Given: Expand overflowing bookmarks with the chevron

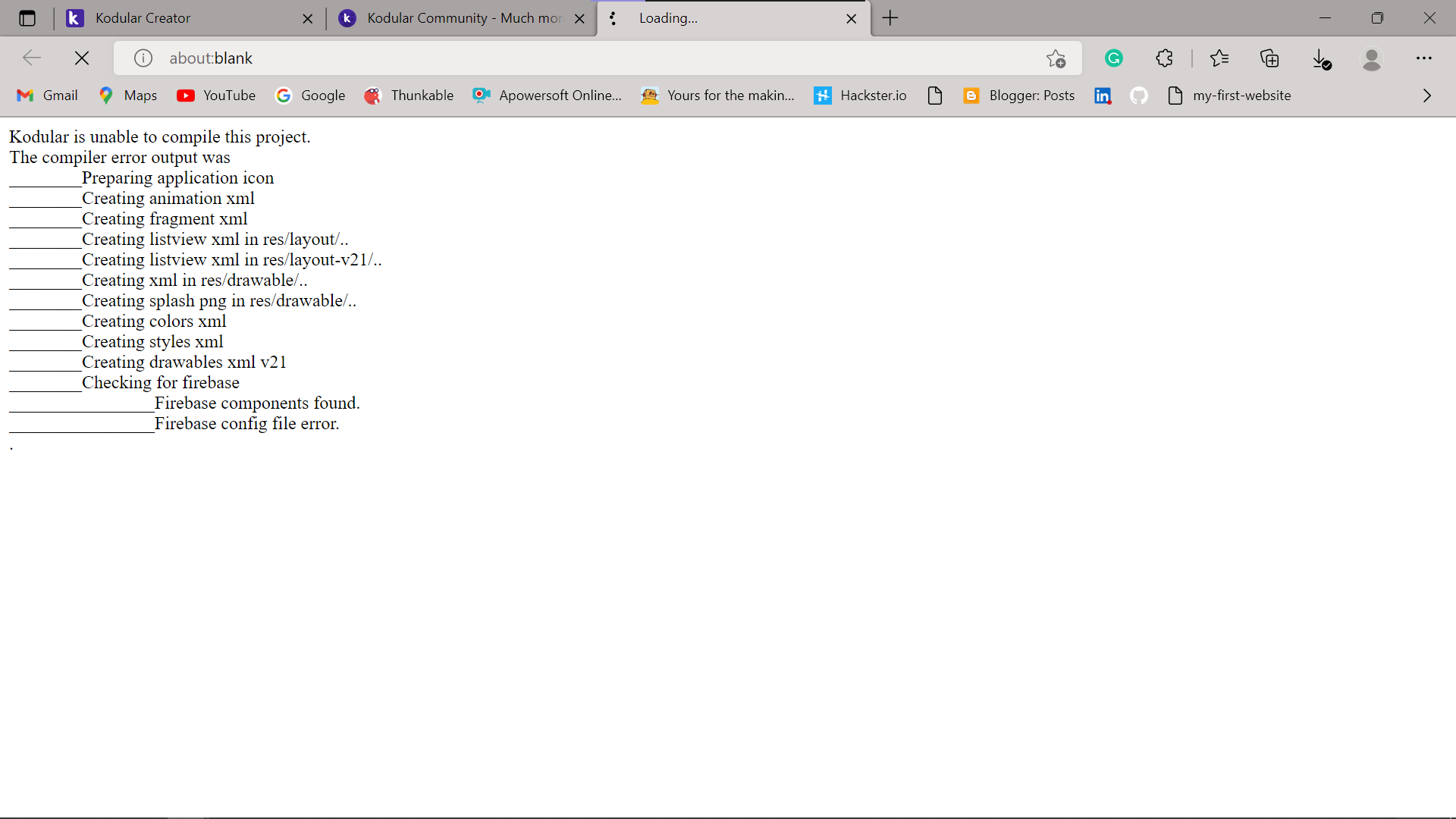Looking at the screenshot, I should point(1426,96).
